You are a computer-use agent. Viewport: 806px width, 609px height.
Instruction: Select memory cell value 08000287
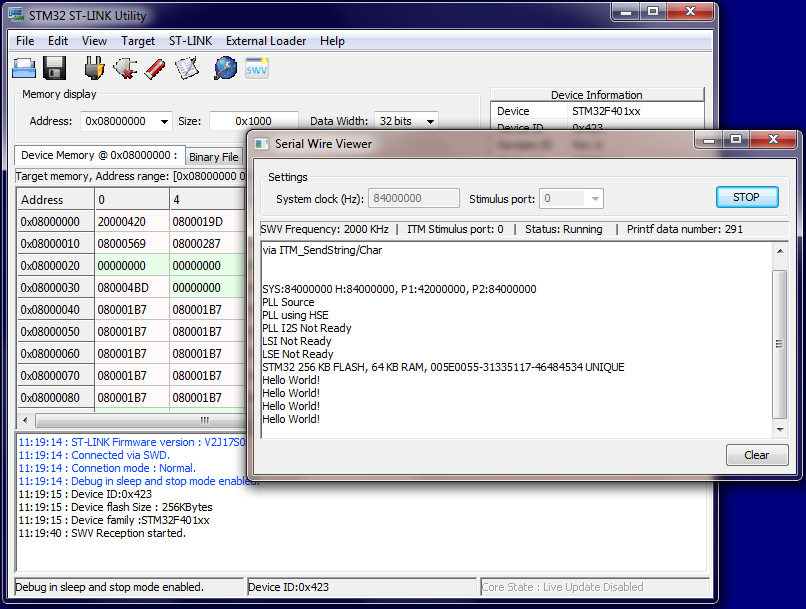tap(207, 244)
